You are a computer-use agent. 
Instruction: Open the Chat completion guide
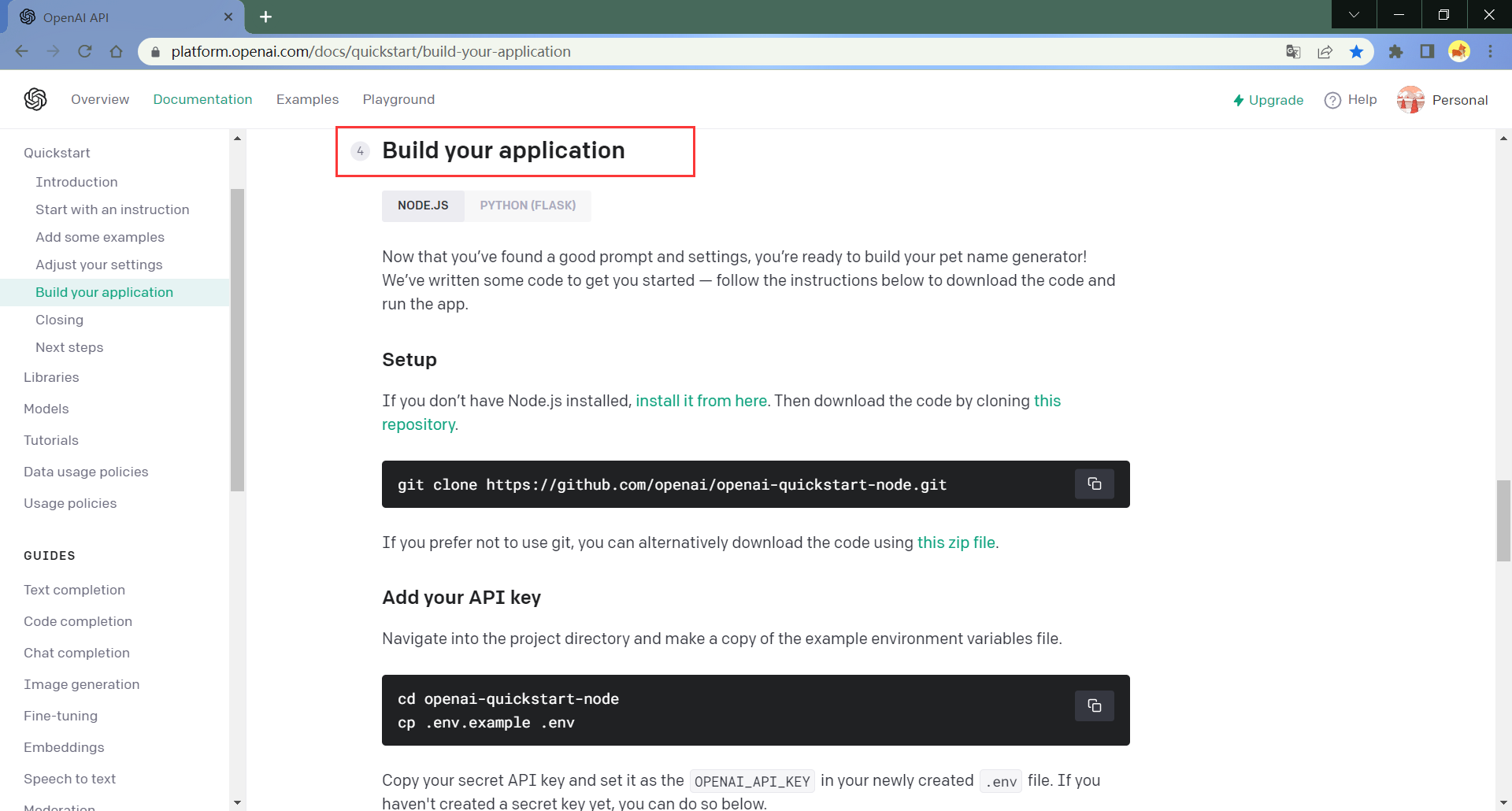[x=76, y=653]
